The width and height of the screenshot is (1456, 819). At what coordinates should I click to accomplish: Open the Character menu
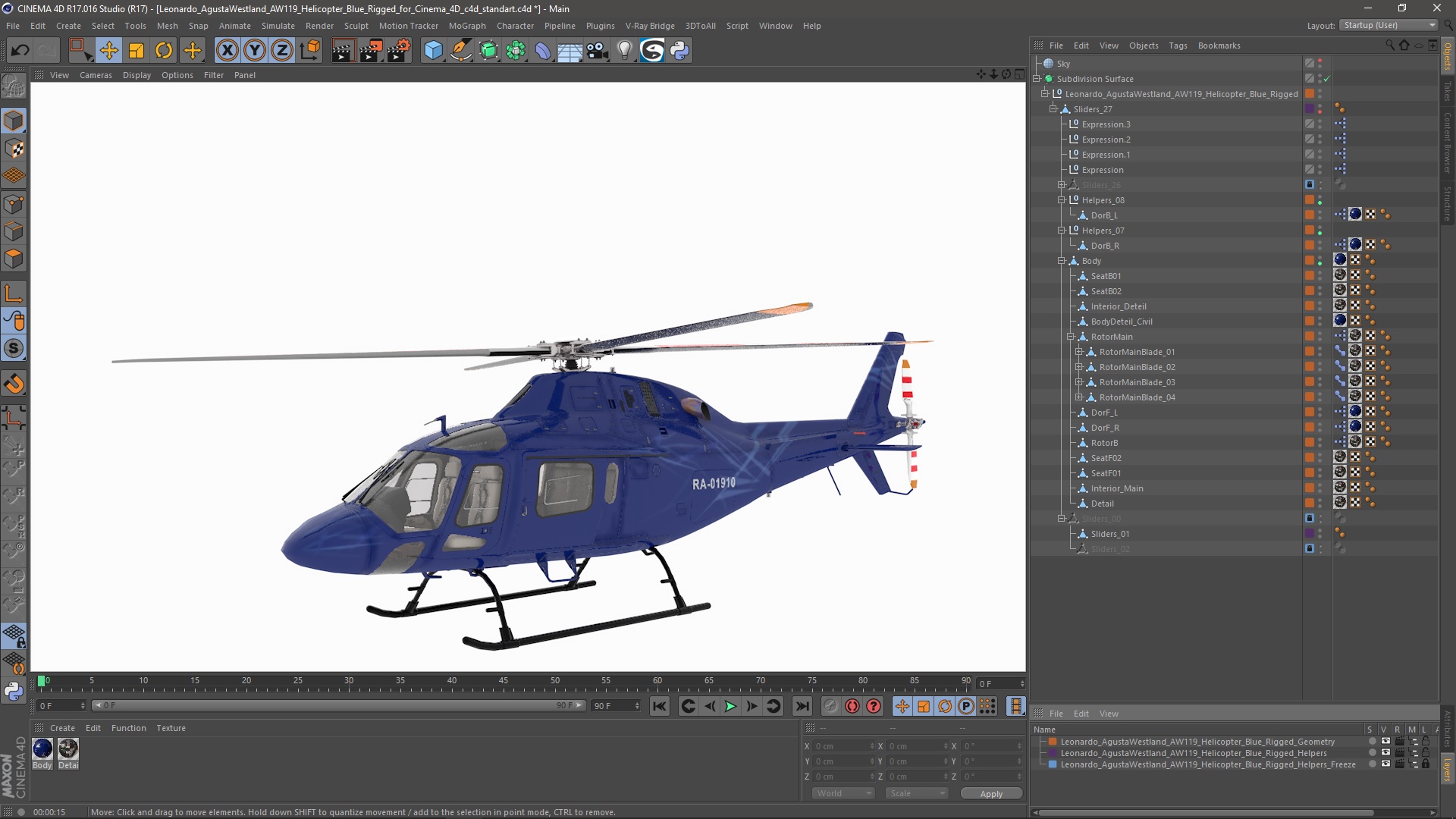pos(515,26)
